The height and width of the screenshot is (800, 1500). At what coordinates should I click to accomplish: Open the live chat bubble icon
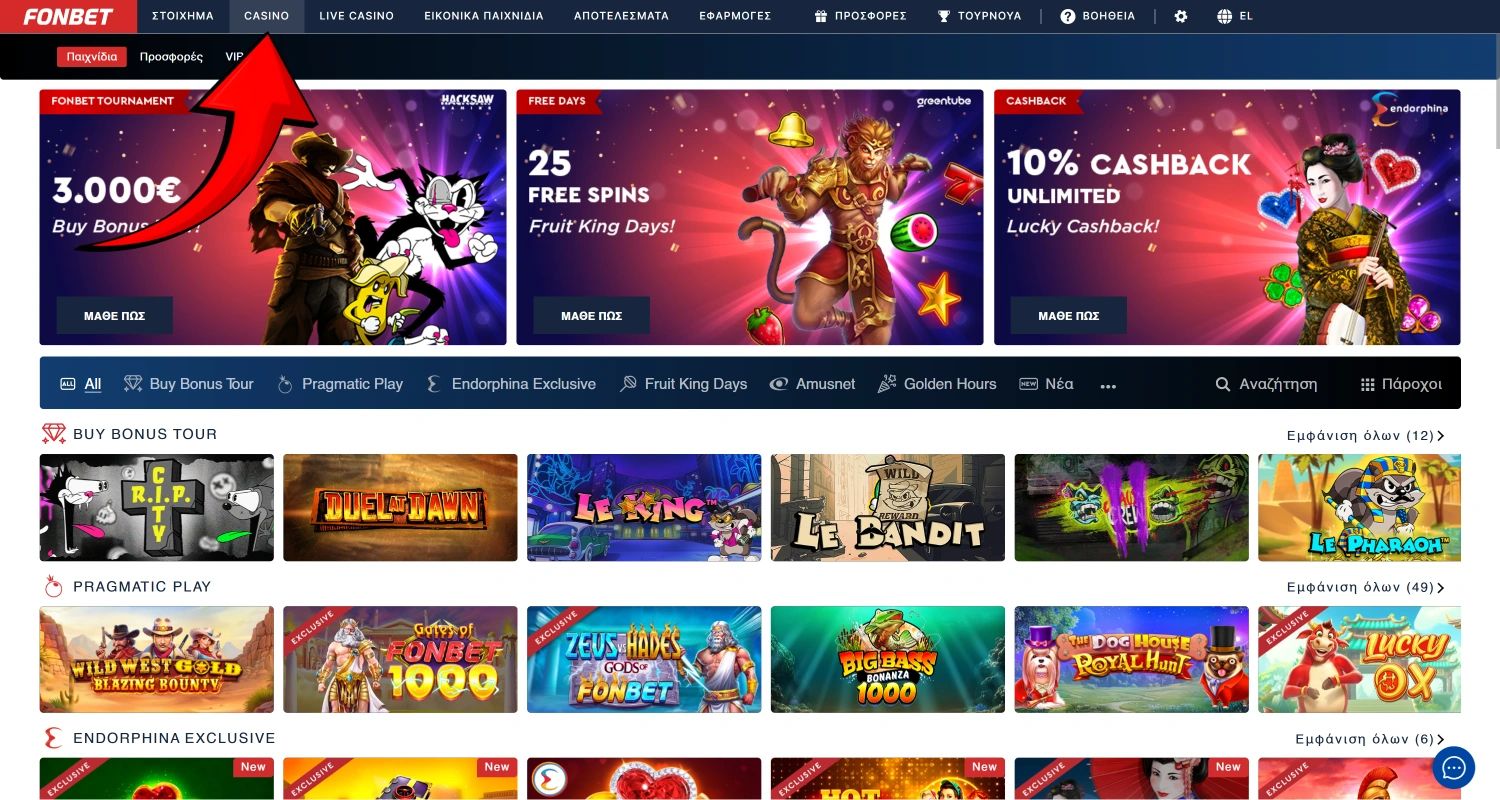click(1453, 768)
